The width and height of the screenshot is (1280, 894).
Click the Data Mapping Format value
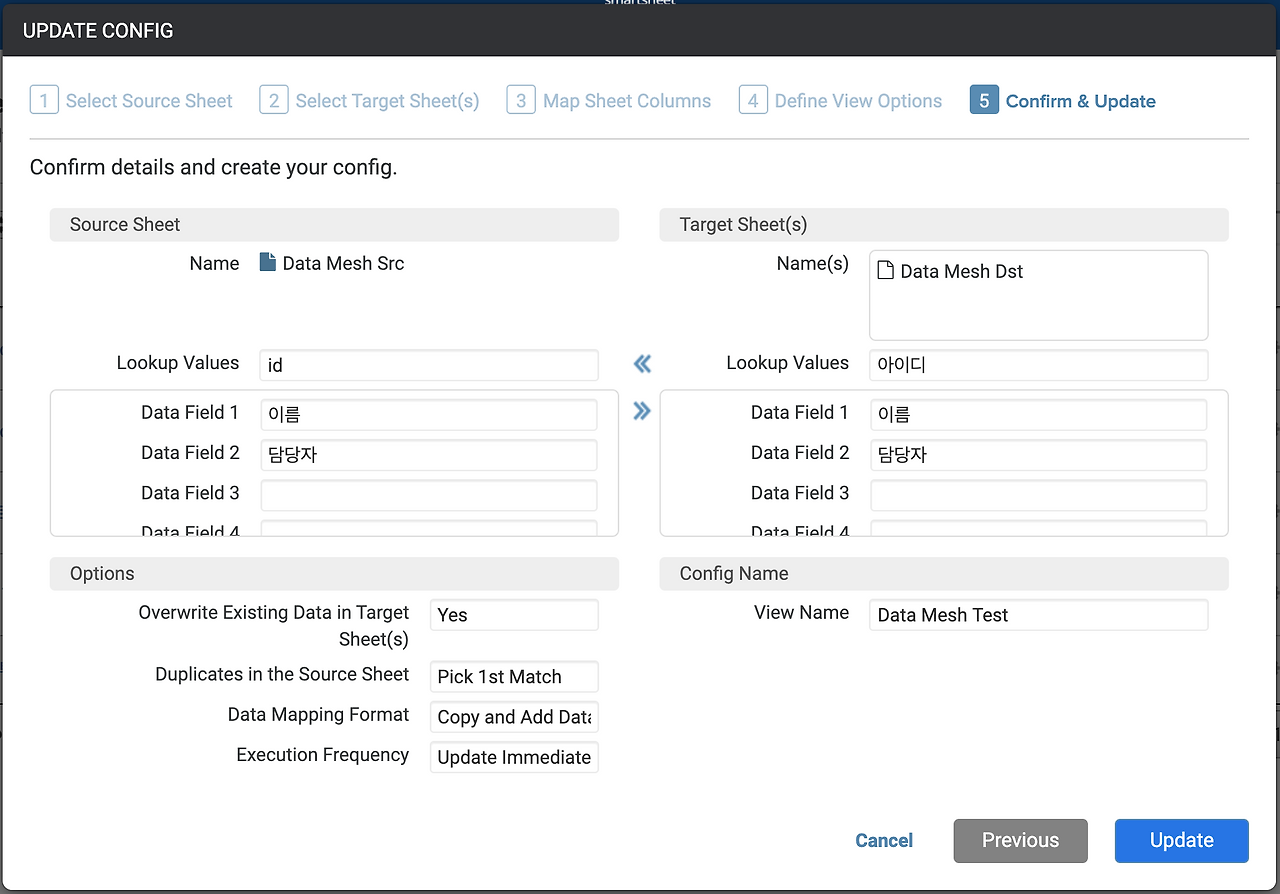[514, 717]
